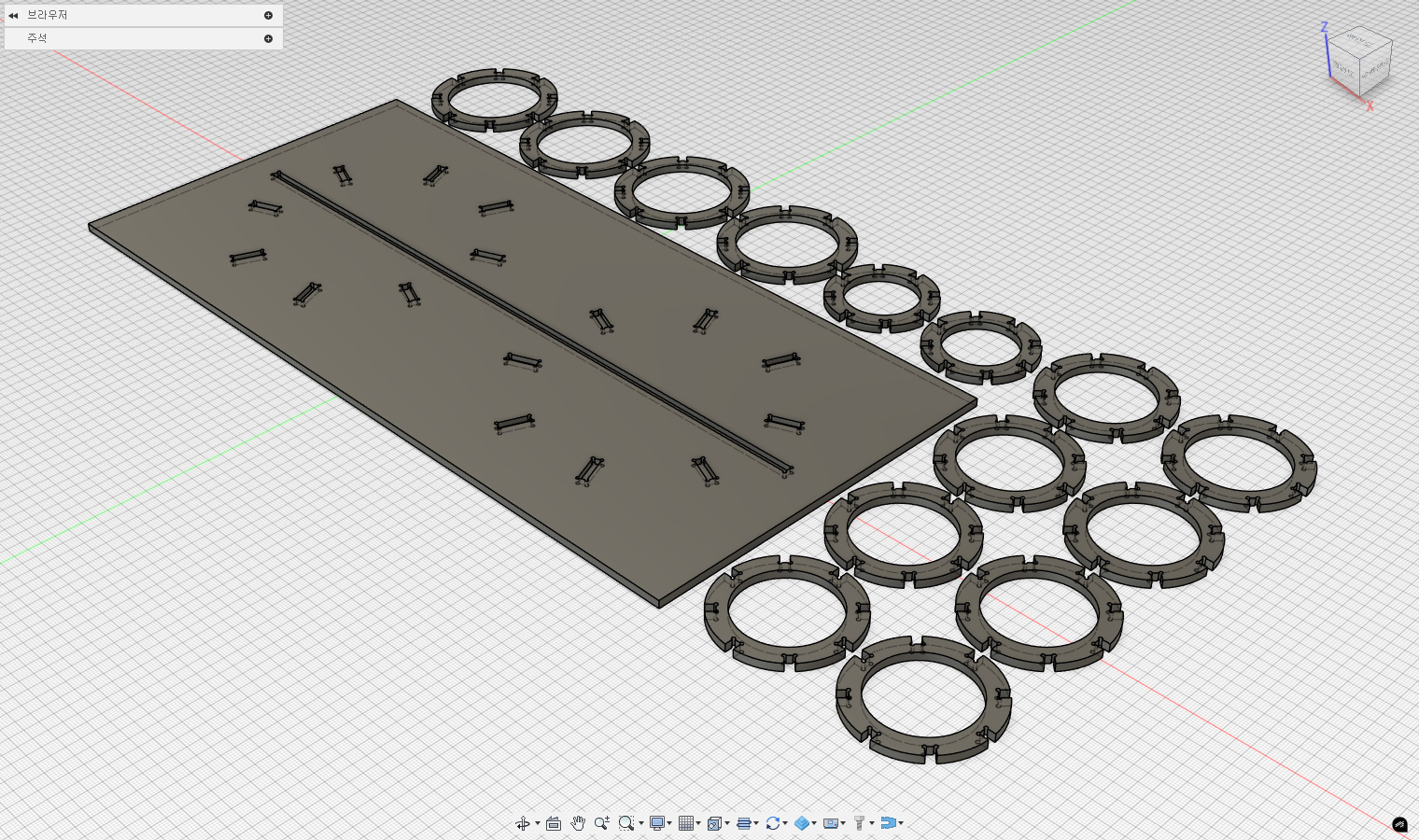Click the Viewports cube icon
1419x840 pixels.
click(x=714, y=823)
